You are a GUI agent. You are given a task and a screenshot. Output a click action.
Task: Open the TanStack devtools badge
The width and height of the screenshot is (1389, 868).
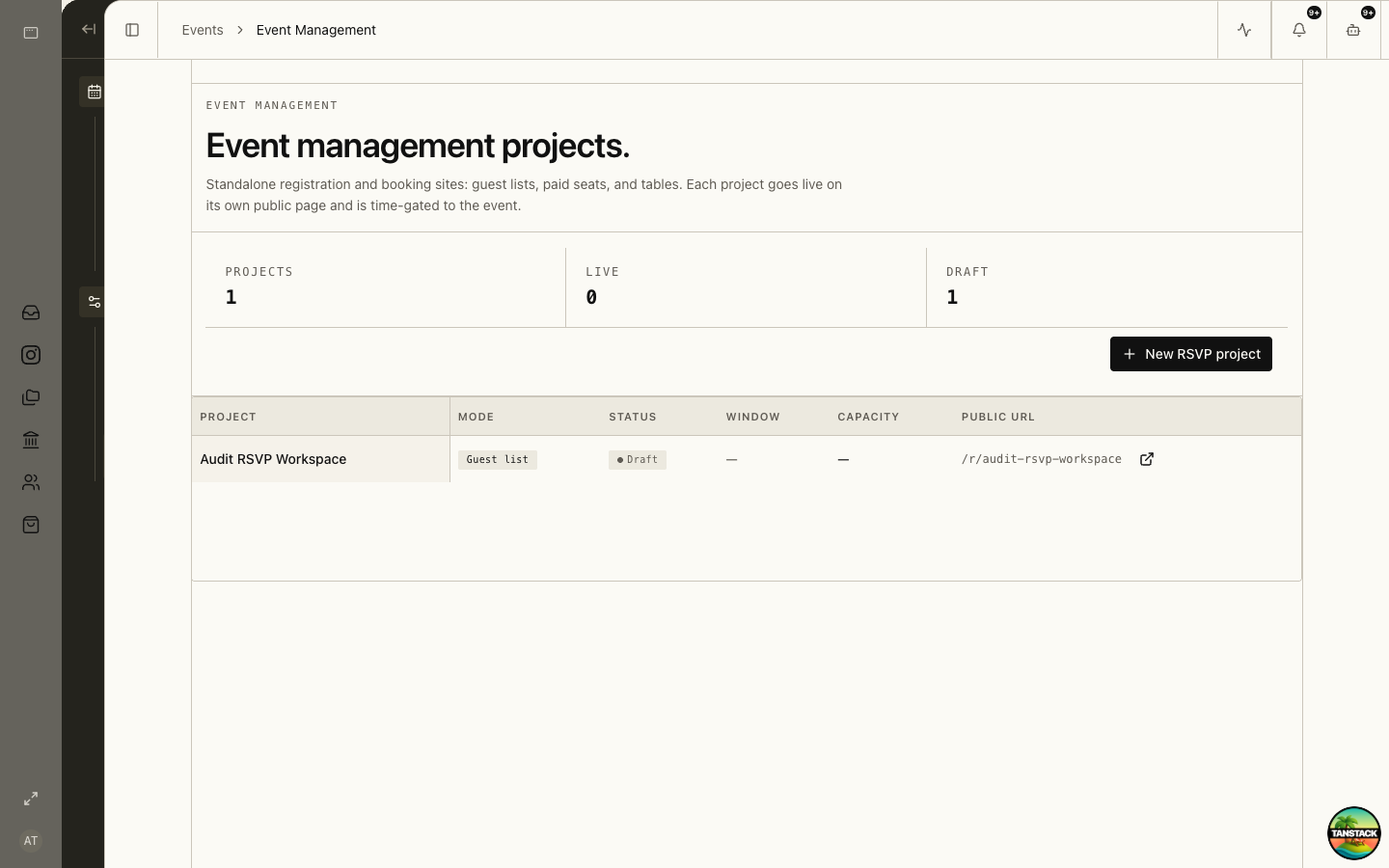(1354, 833)
